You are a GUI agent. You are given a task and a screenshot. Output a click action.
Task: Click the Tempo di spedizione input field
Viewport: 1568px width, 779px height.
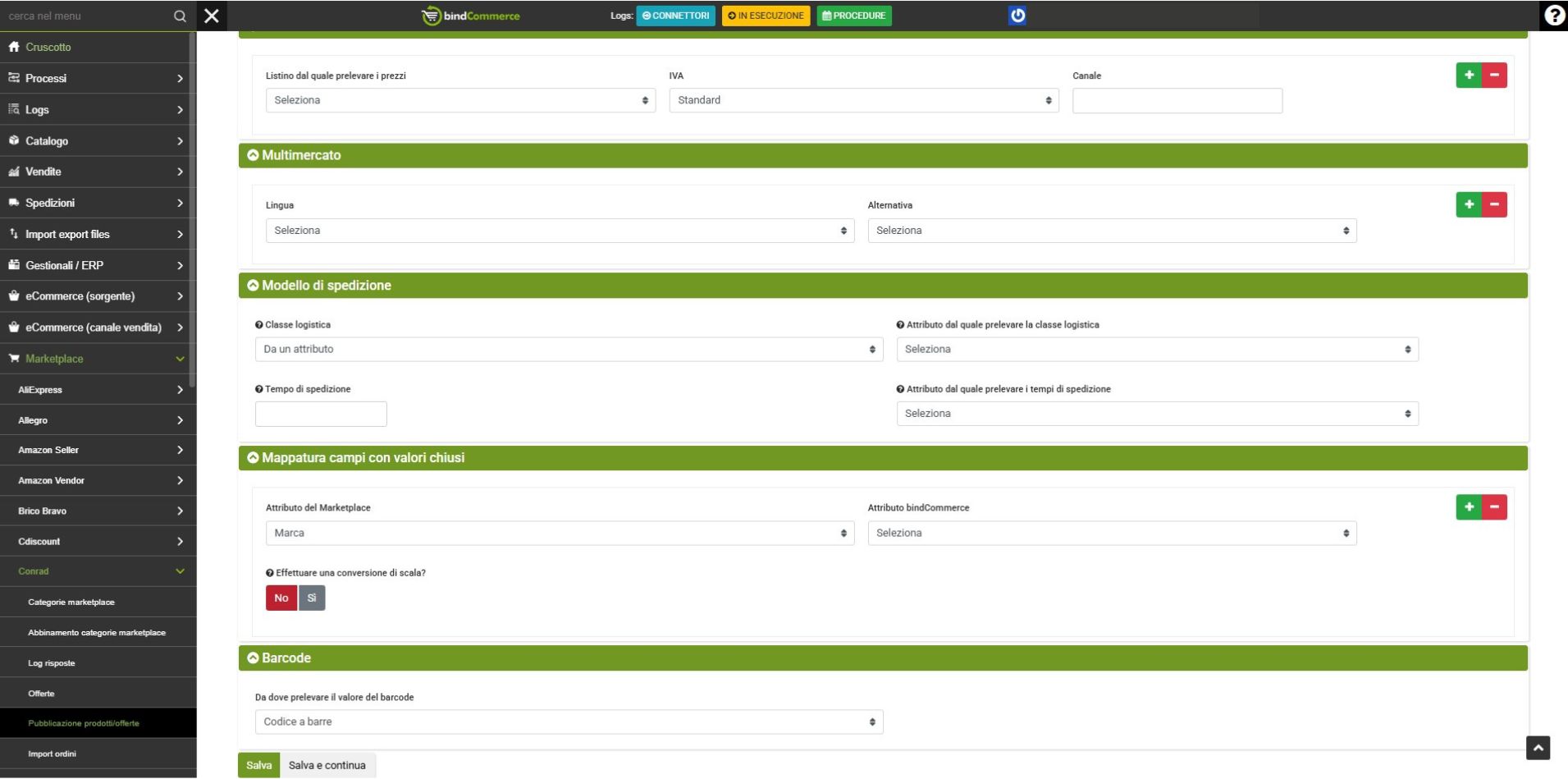pos(321,414)
